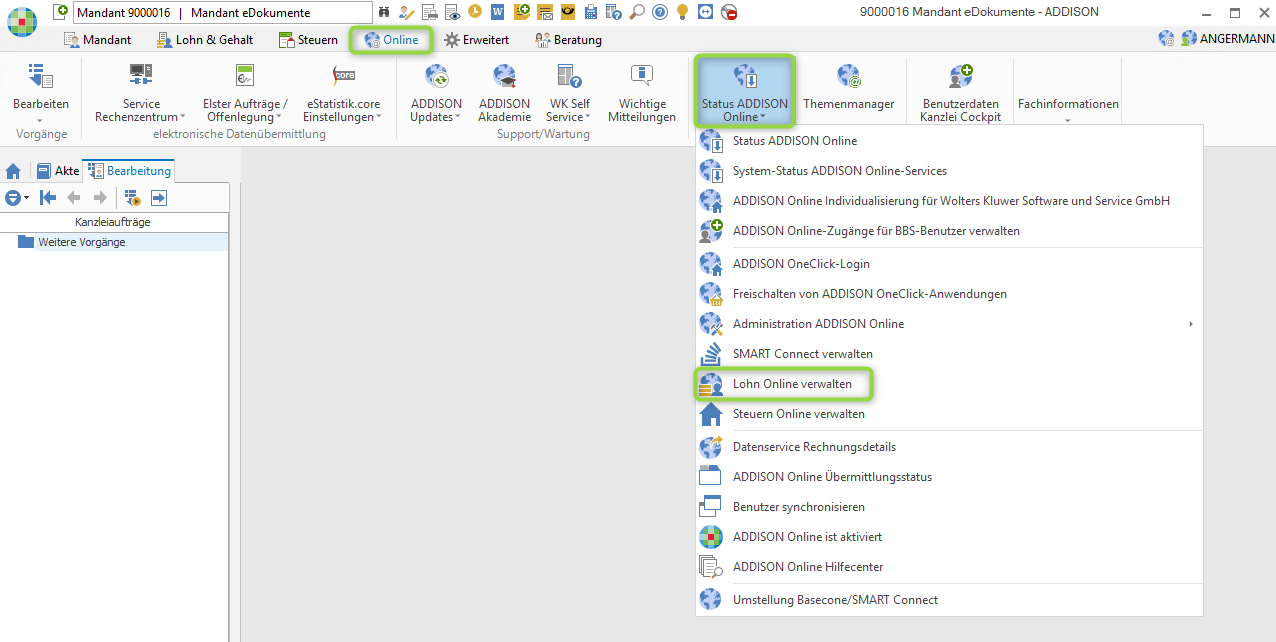Click the yellow clock icon
Image resolution: width=1276 pixels, height=642 pixels.
(x=474, y=12)
